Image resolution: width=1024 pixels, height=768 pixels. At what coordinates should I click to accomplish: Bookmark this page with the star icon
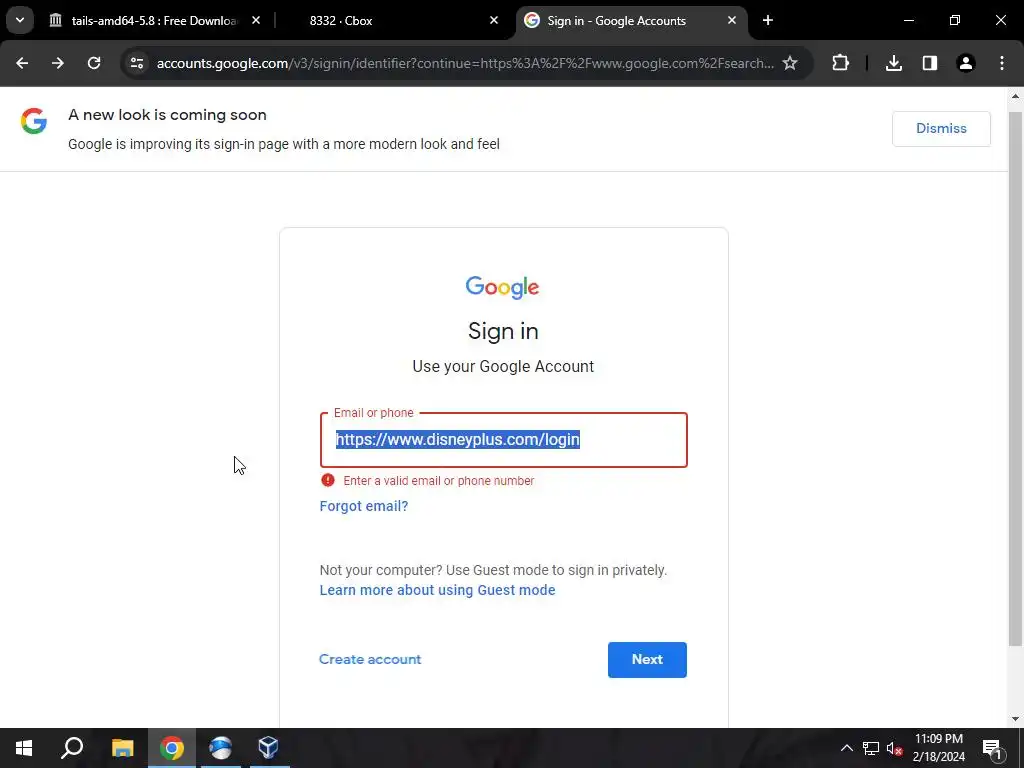pos(790,63)
